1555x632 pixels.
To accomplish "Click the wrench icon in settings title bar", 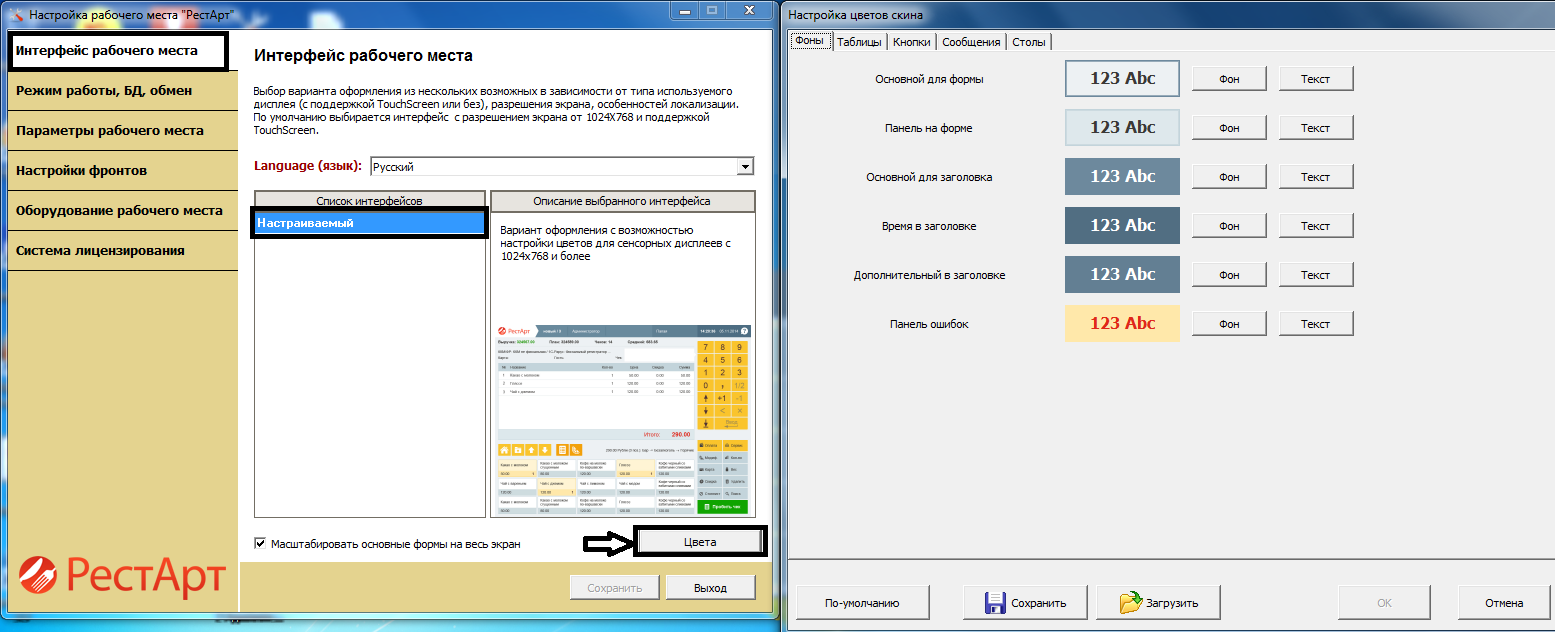I will point(15,15).
